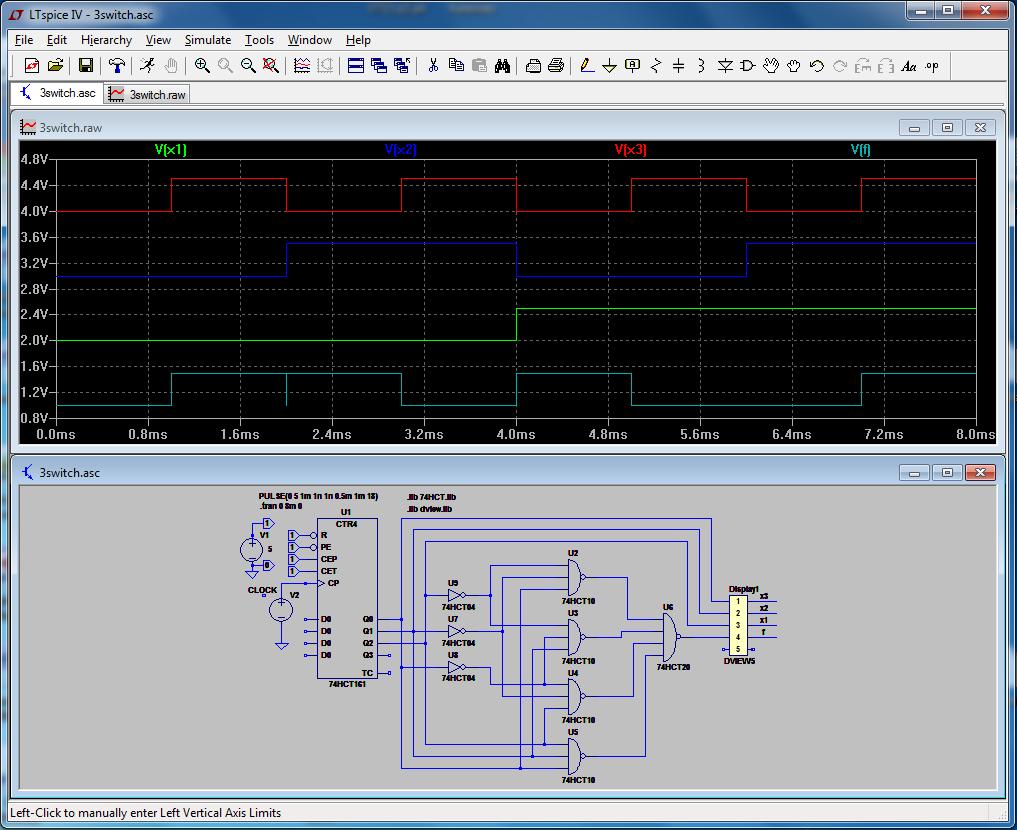
Task: Run the simulation with the running-man icon
Action: click(147, 65)
